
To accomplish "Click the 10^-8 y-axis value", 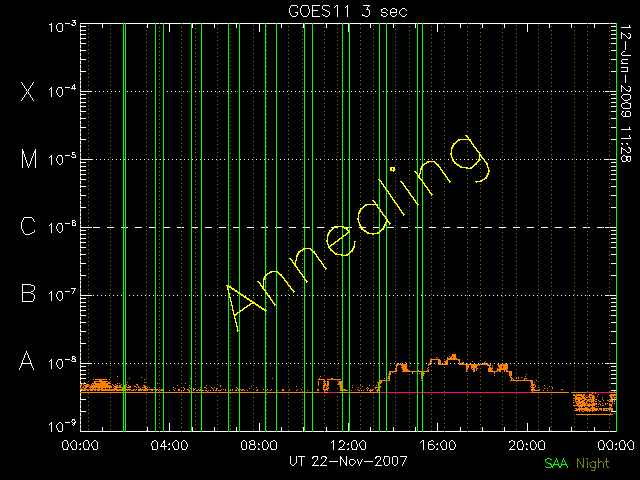I will click(62, 363).
